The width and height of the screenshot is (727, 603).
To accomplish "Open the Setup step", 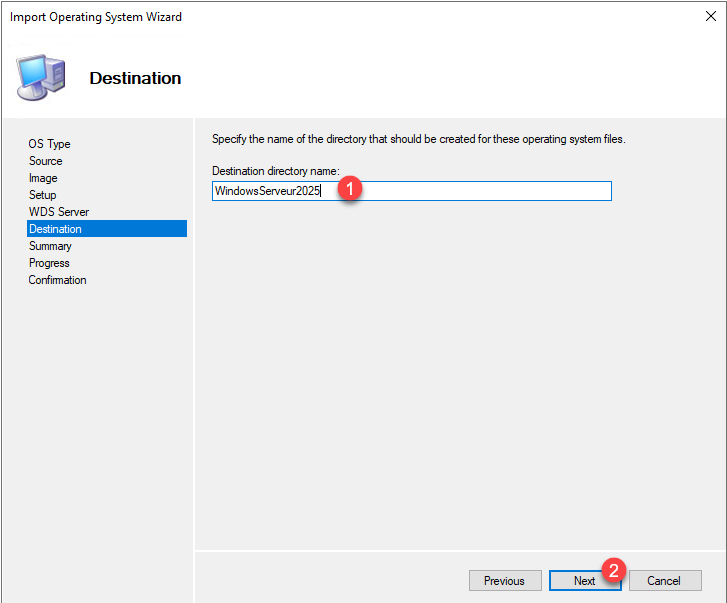I will tap(42, 195).
